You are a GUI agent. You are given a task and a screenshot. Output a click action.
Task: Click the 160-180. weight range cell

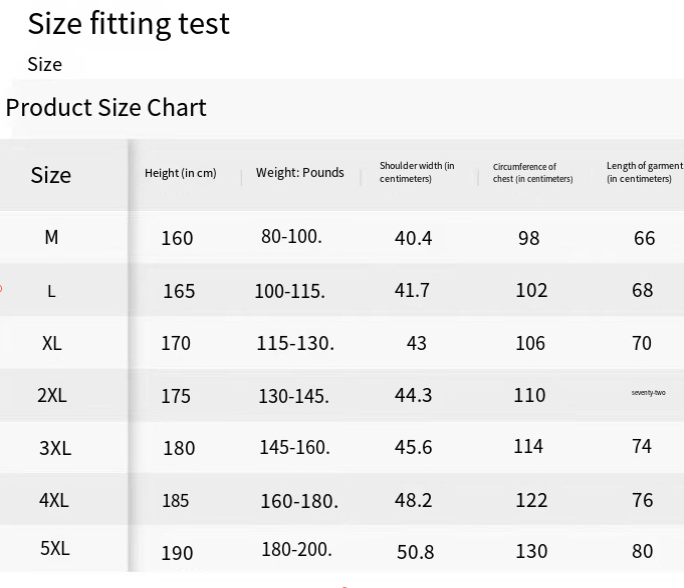pyautogui.click(x=299, y=499)
